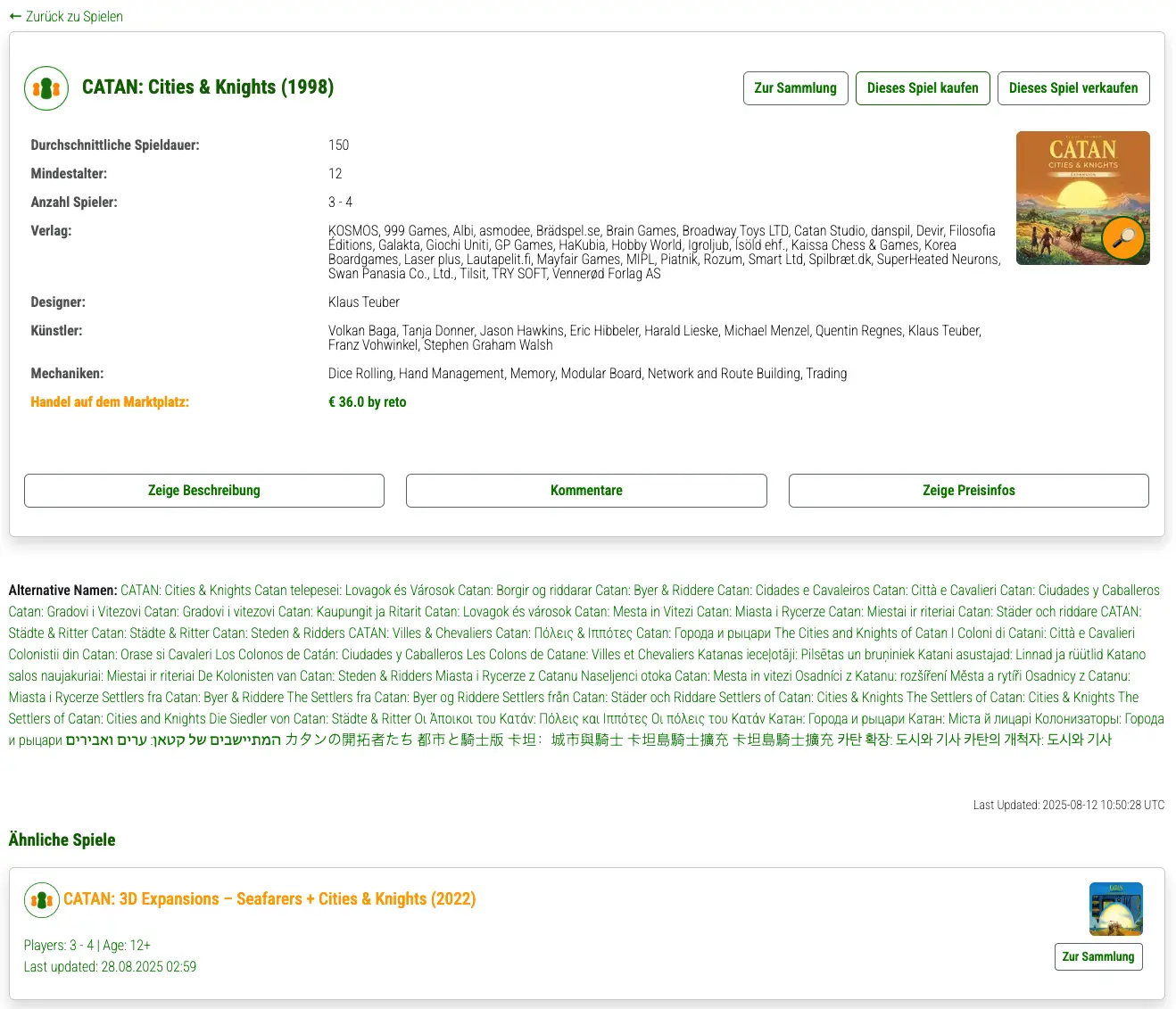This screenshot has width=1176, height=1009.
Task: Click the 'Ähnliche Spiele' heading
Action: pyautogui.click(x=62, y=839)
